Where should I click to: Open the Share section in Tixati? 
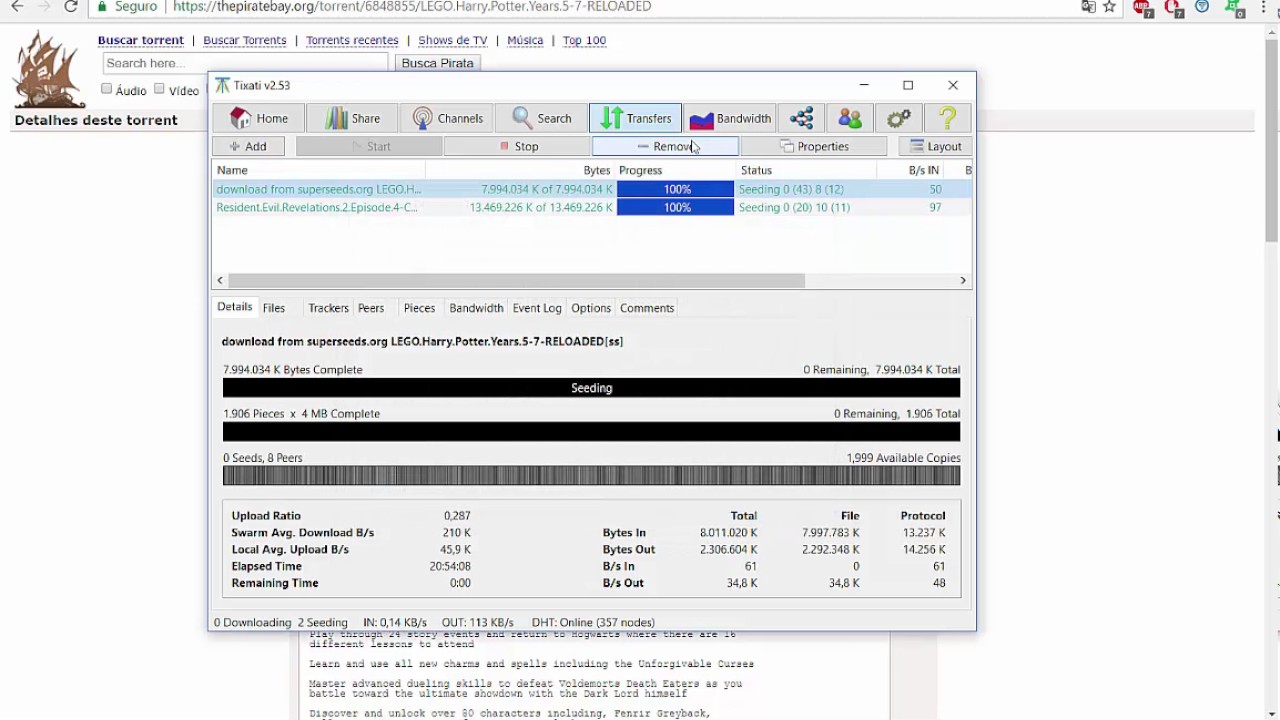point(352,118)
